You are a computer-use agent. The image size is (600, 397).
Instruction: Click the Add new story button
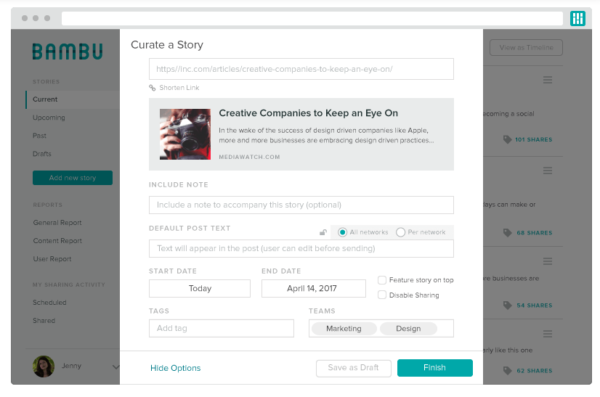coord(72,178)
